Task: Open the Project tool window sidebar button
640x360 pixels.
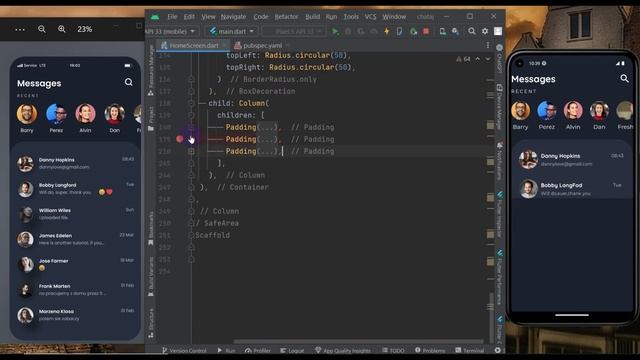Action: (x=151, y=118)
